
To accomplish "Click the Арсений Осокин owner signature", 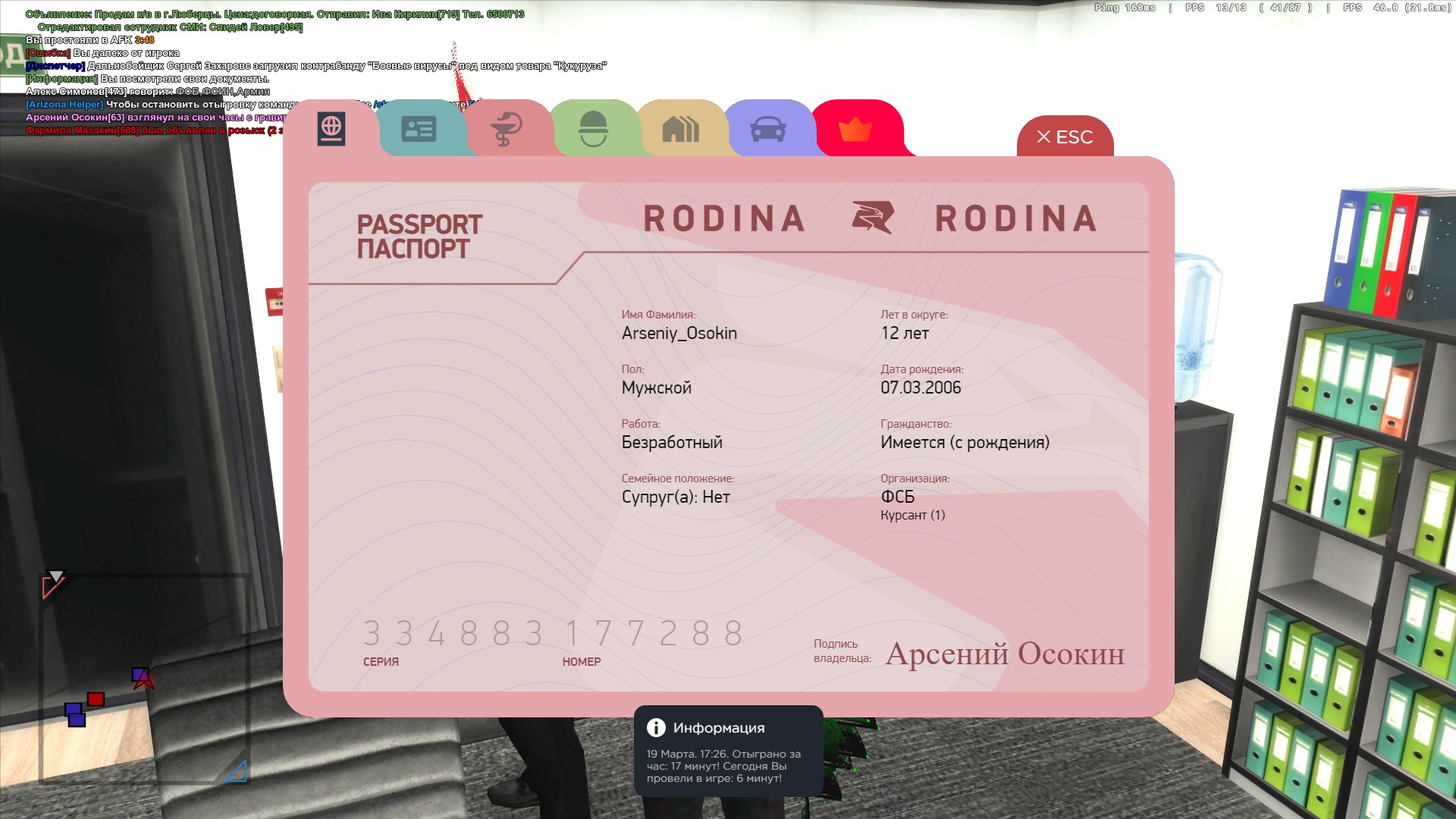I will [1005, 654].
